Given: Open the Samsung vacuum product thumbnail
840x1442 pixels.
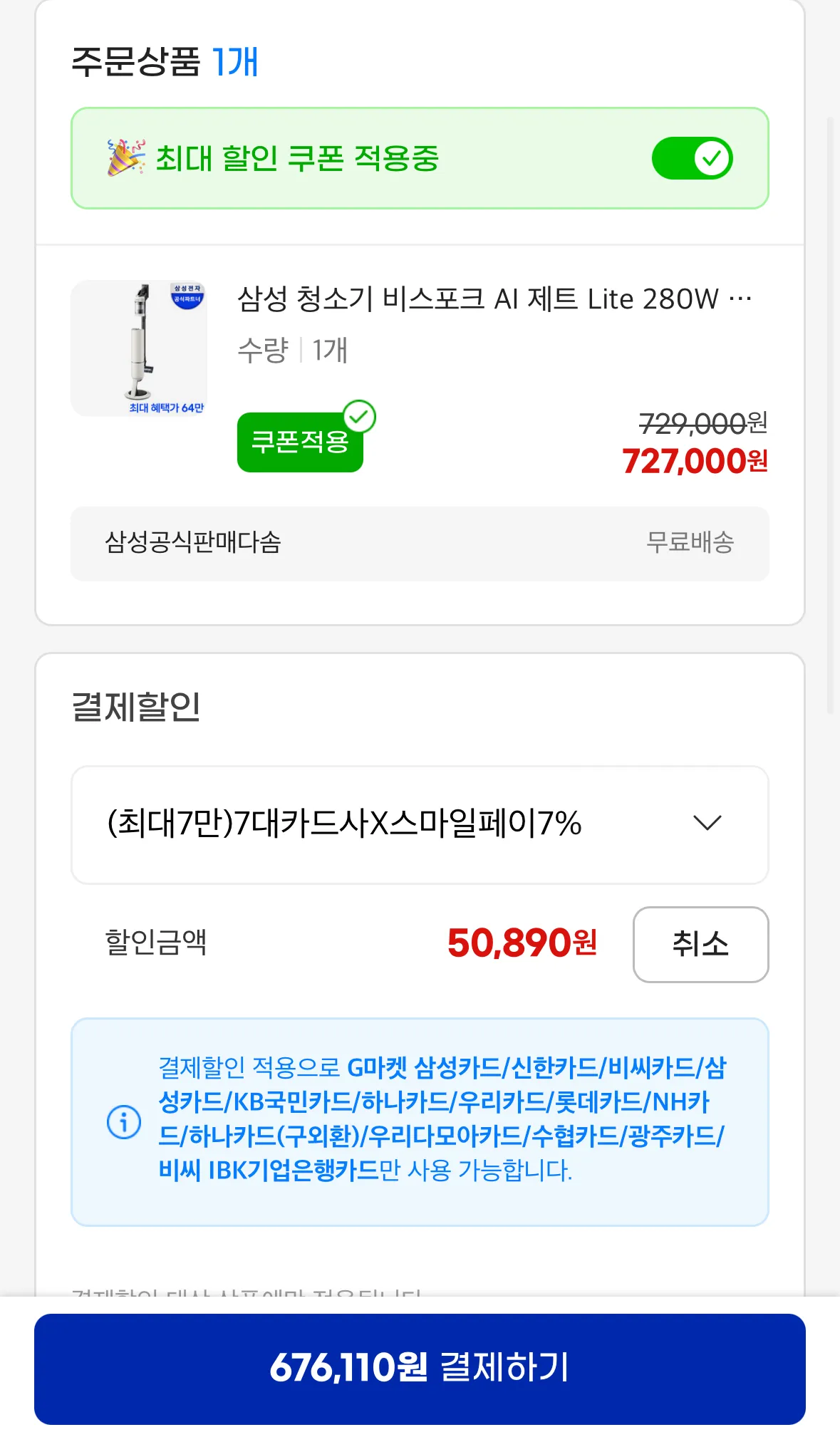Looking at the screenshot, I should coord(139,348).
